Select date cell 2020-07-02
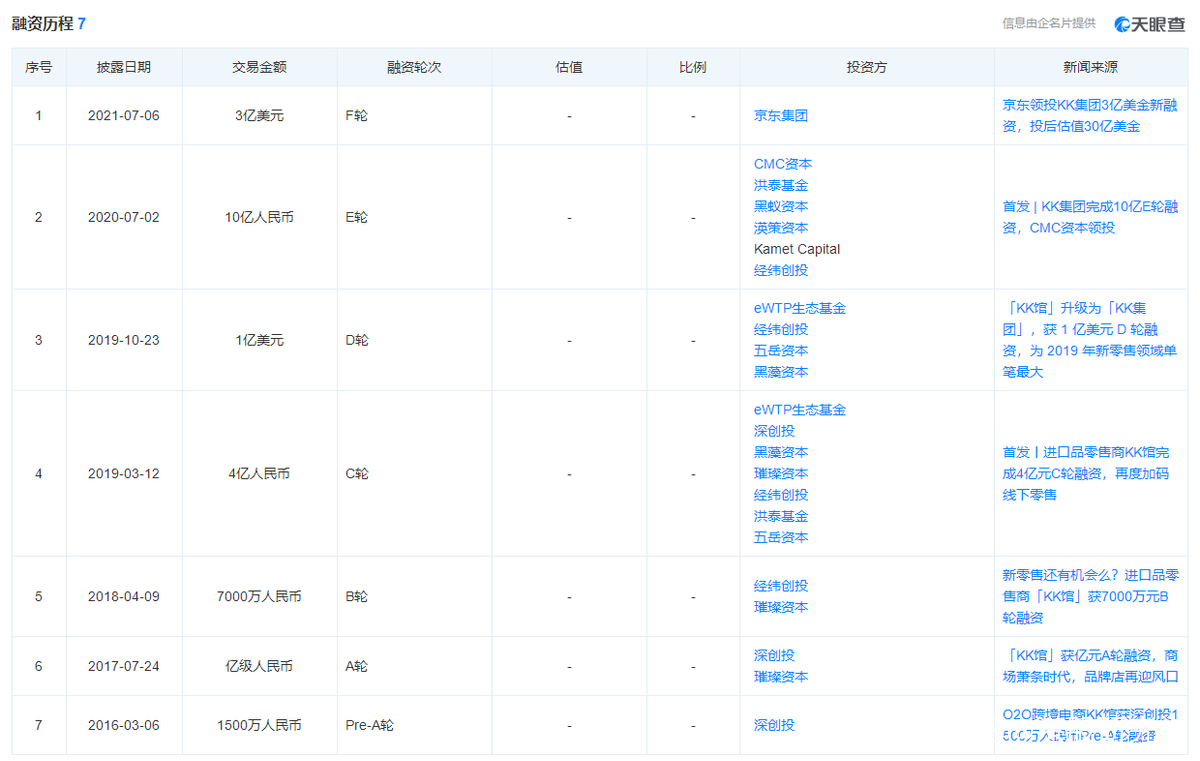Viewport: 1200px width, 761px height. pos(124,217)
